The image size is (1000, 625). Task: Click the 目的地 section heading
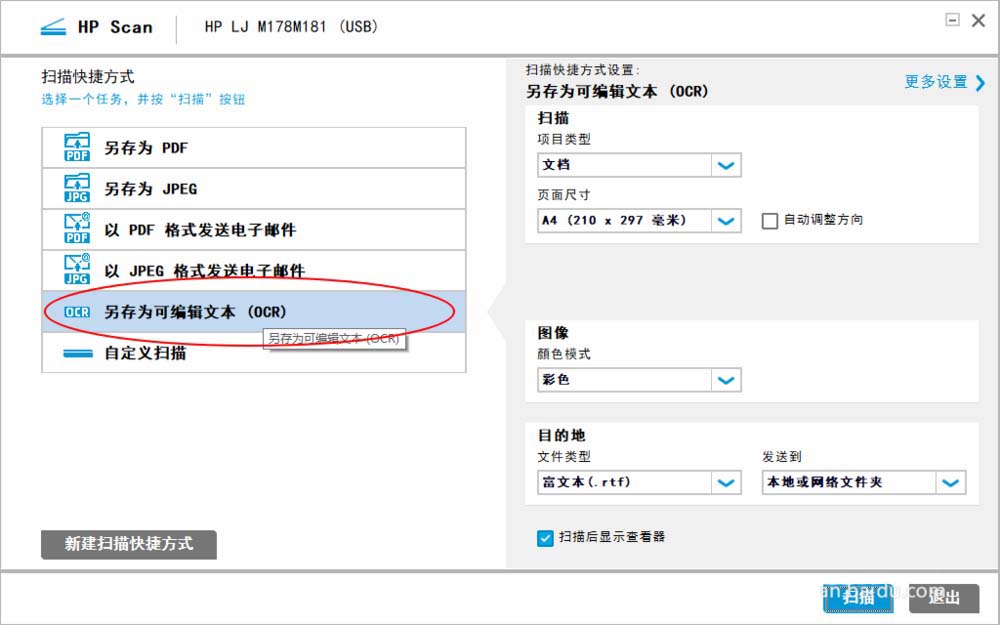561,436
